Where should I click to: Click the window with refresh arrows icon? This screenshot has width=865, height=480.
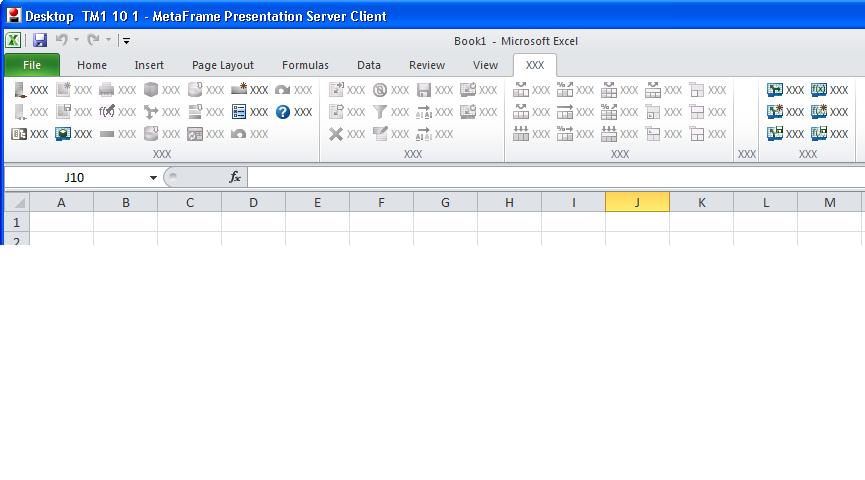(x=195, y=134)
